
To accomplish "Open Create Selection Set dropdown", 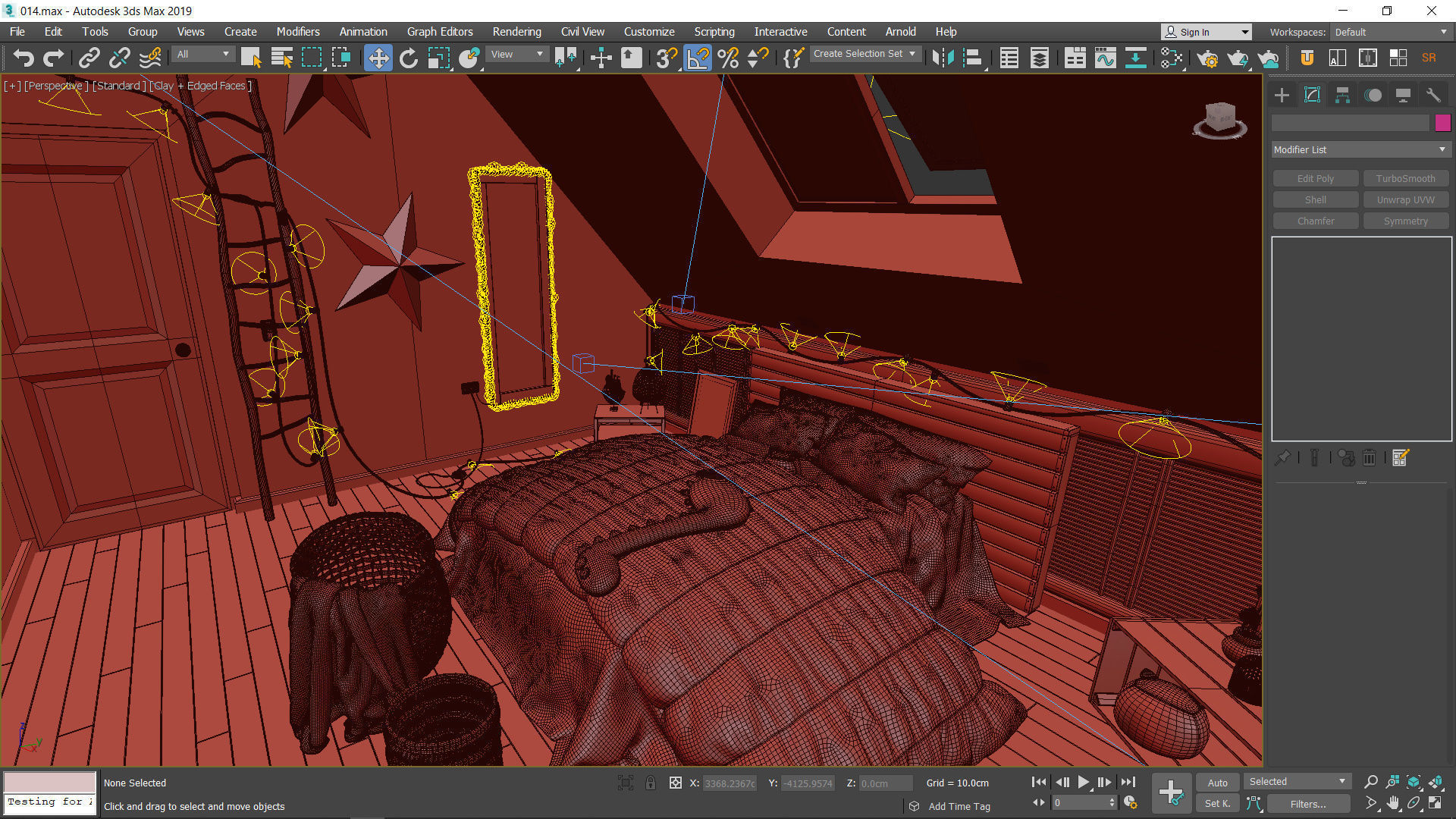I will click(x=865, y=54).
